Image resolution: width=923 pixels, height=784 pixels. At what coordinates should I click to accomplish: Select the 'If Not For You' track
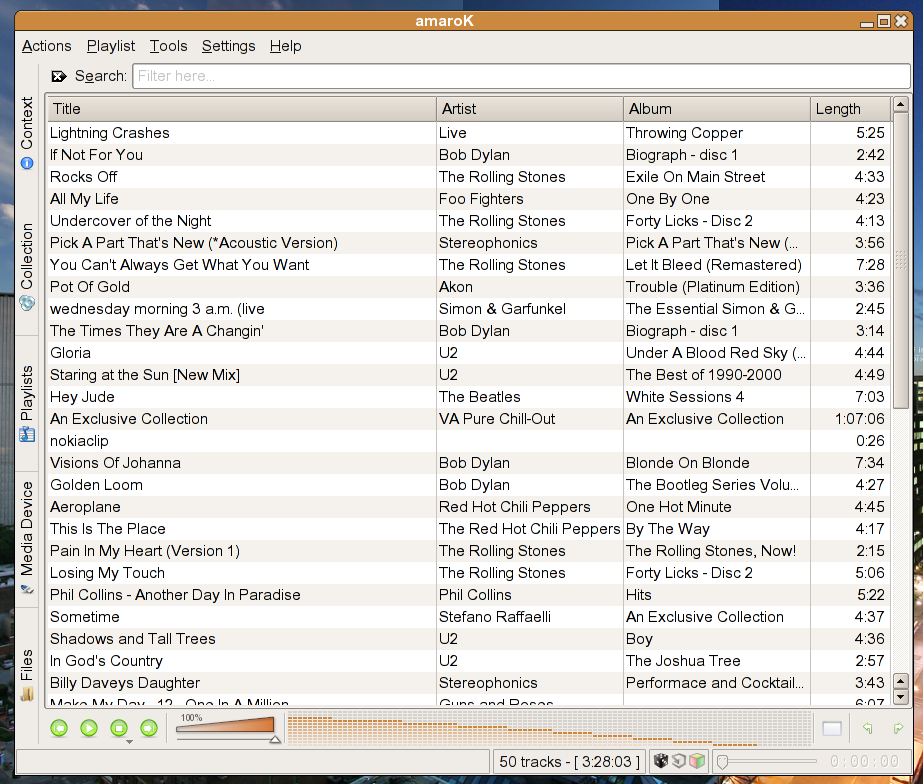tap(469, 155)
